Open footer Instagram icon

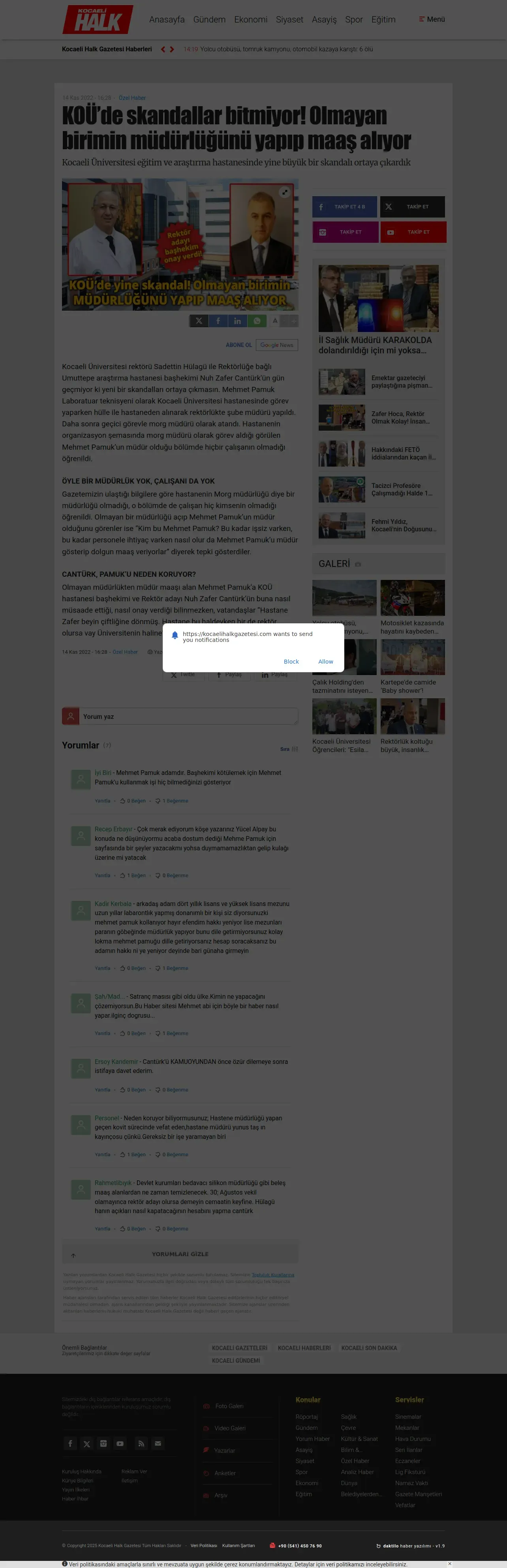click(x=103, y=1443)
